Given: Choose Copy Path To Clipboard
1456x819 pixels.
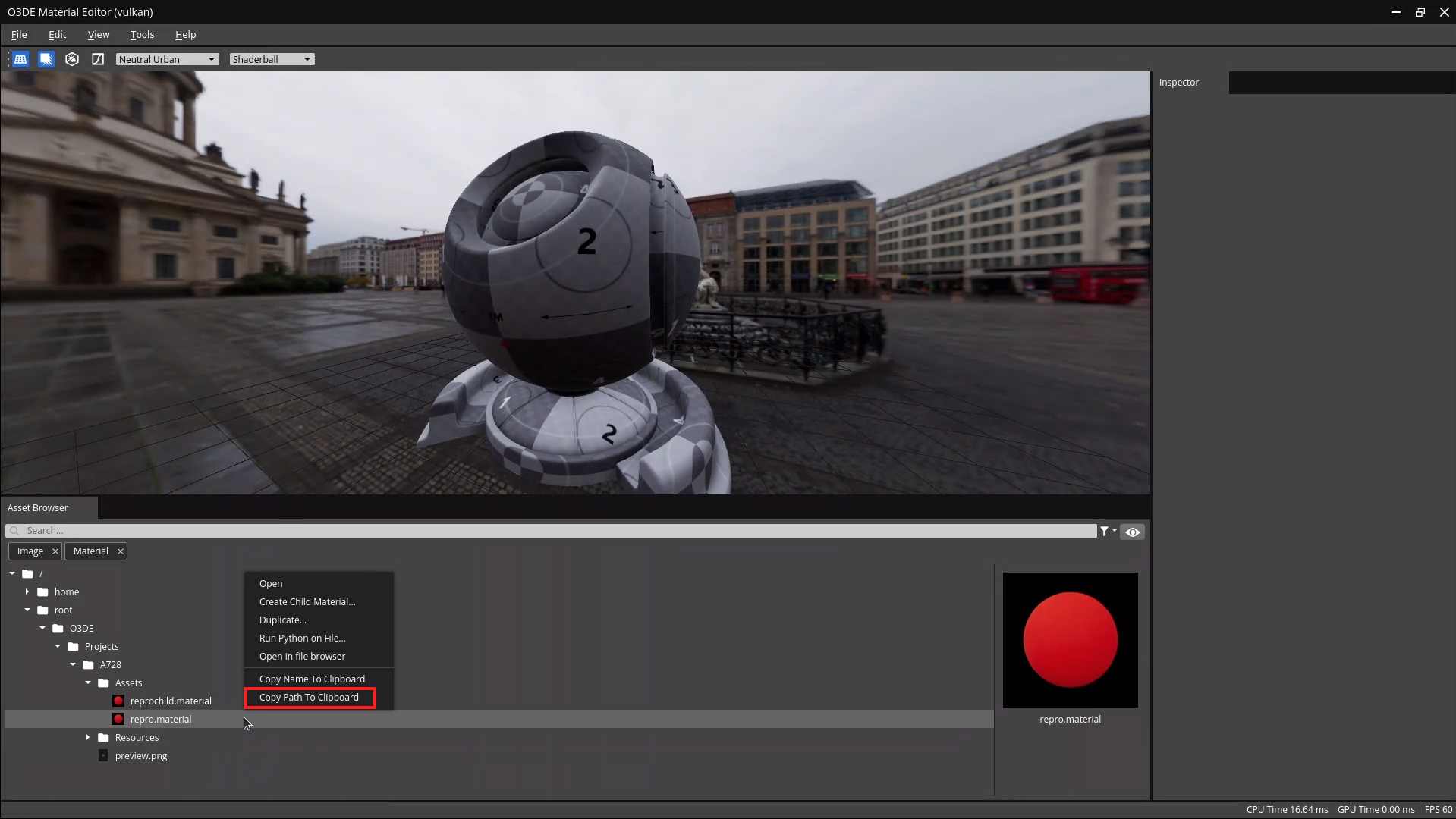Looking at the screenshot, I should point(309,698).
